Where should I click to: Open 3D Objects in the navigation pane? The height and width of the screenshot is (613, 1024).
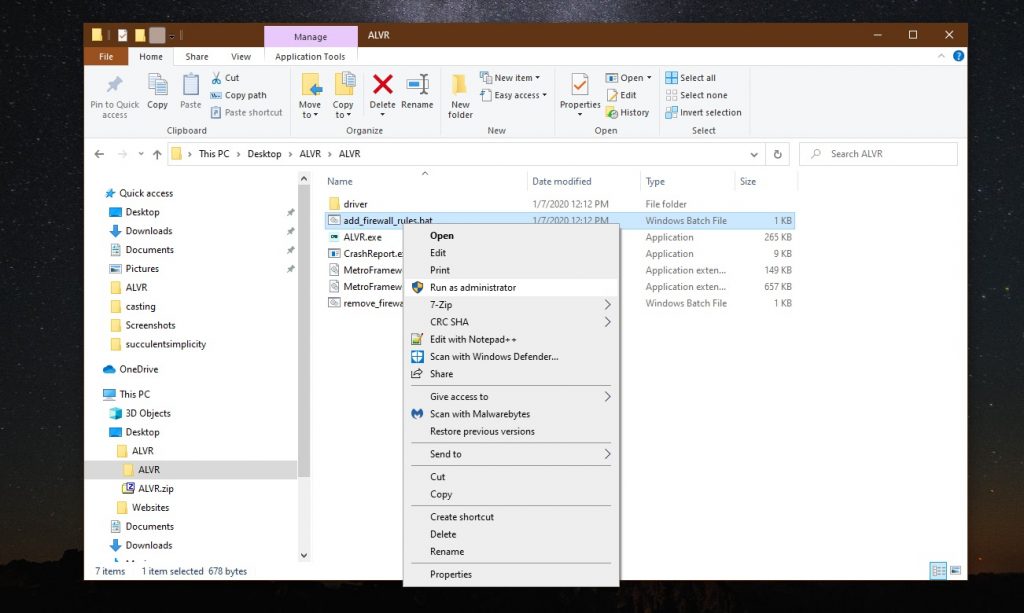(x=148, y=413)
